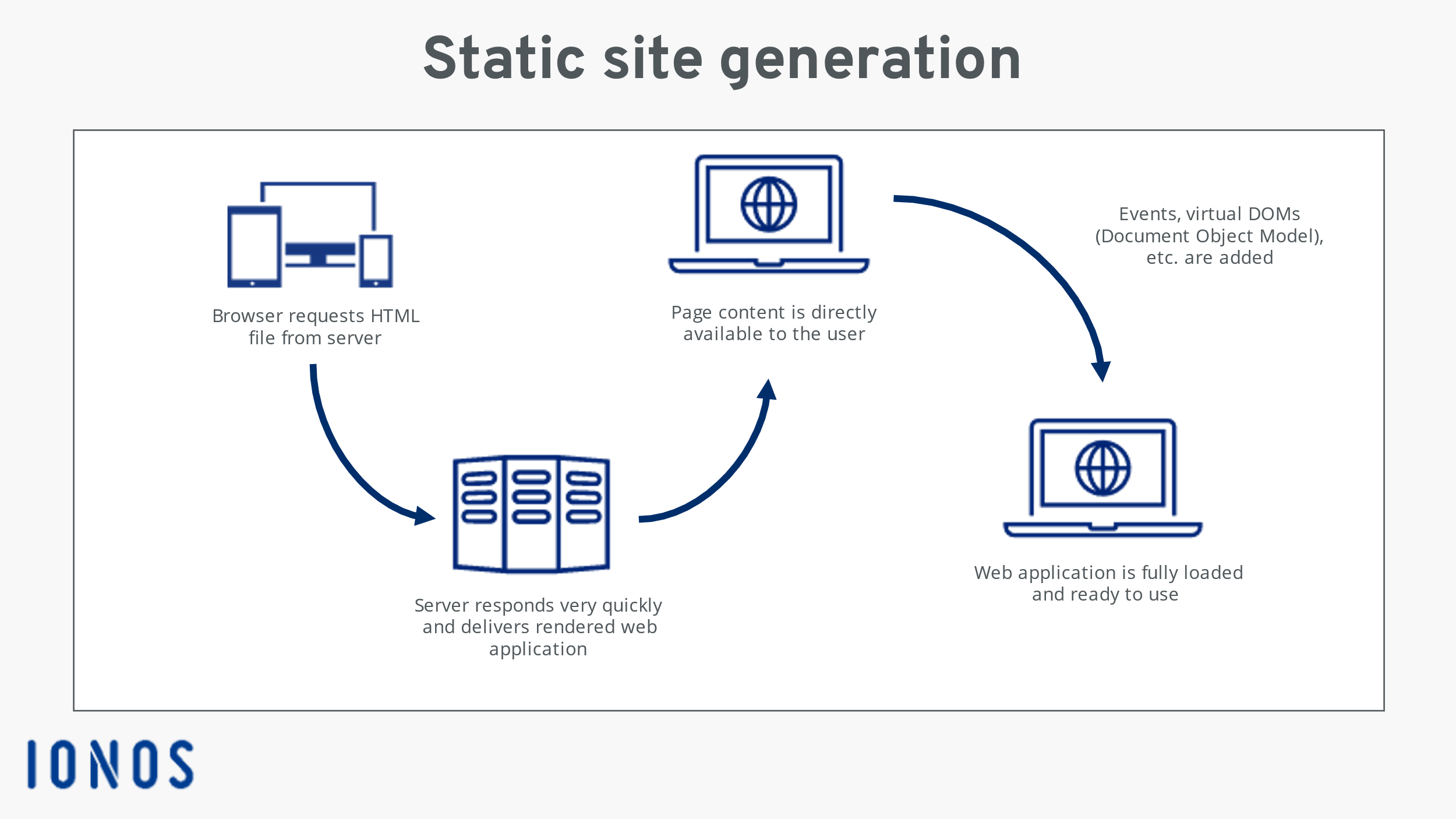Click the laptop icon above 'Page content'
Image resolution: width=1456 pixels, height=819 pixels.
pyautogui.click(x=769, y=214)
